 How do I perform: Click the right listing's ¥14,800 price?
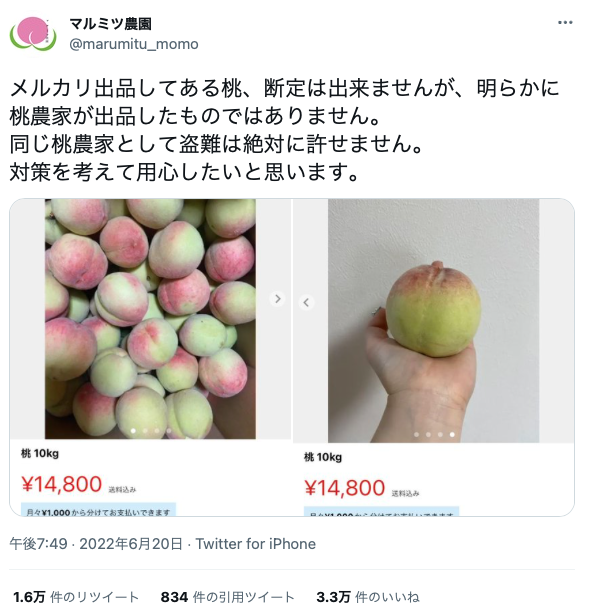(x=345, y=488)
